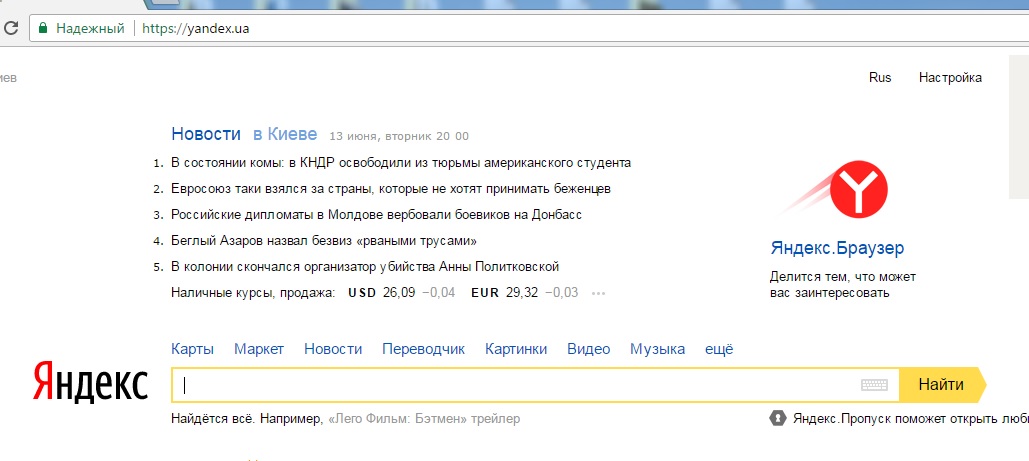Open news about Евросоюз and refugees
This screenshot has width=1029, height=461.
(x=391, y=188)
